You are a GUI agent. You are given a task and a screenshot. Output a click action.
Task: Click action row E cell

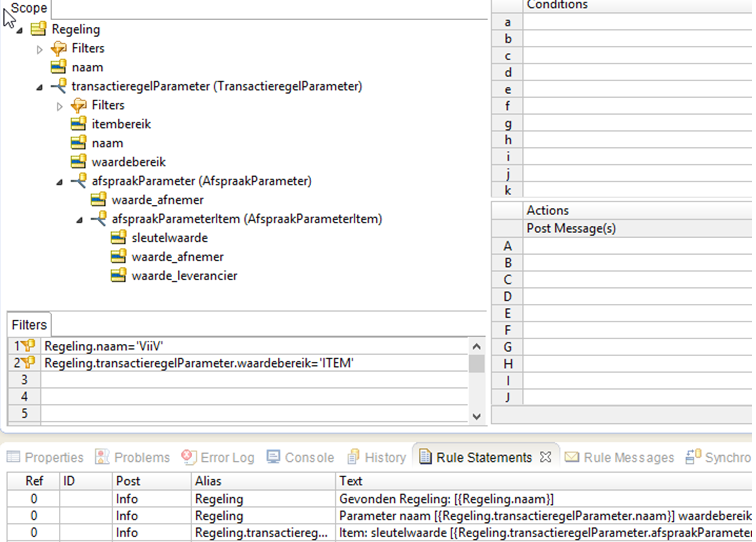(638, 313)
